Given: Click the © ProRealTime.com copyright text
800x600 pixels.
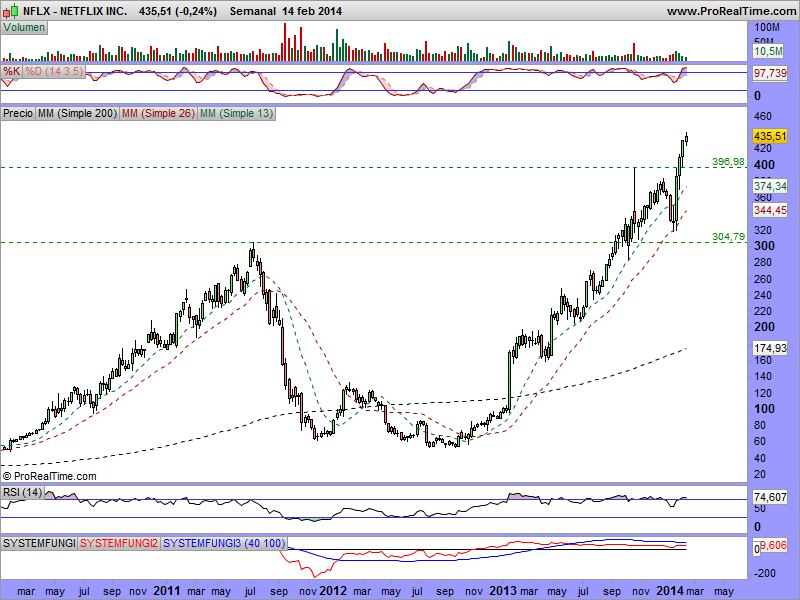Looking at the screenshot, I should pos(49,476).
